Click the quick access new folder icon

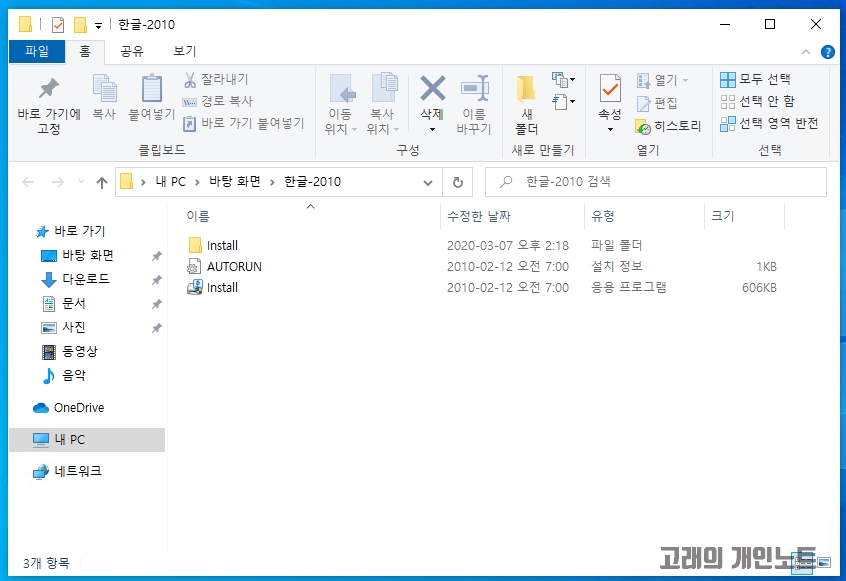coord(80,25)
